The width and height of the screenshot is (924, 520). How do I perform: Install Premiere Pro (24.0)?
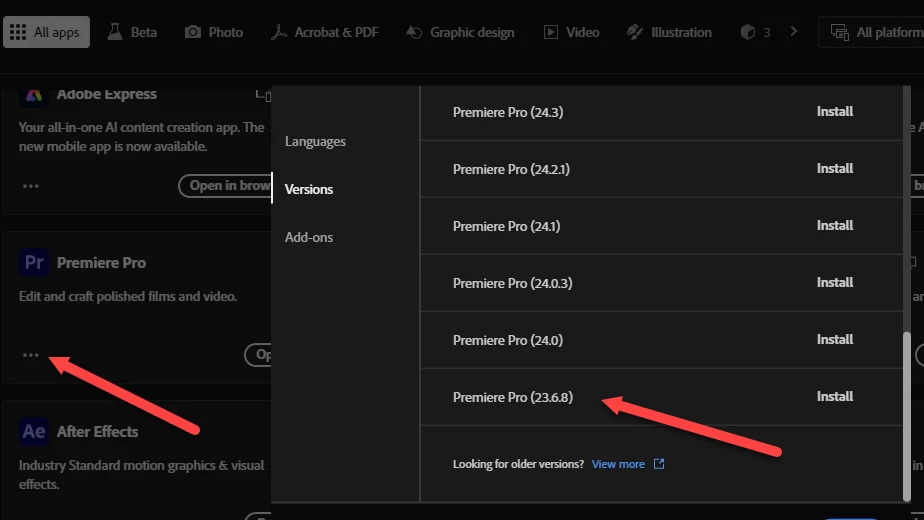[x=834, y=340]
